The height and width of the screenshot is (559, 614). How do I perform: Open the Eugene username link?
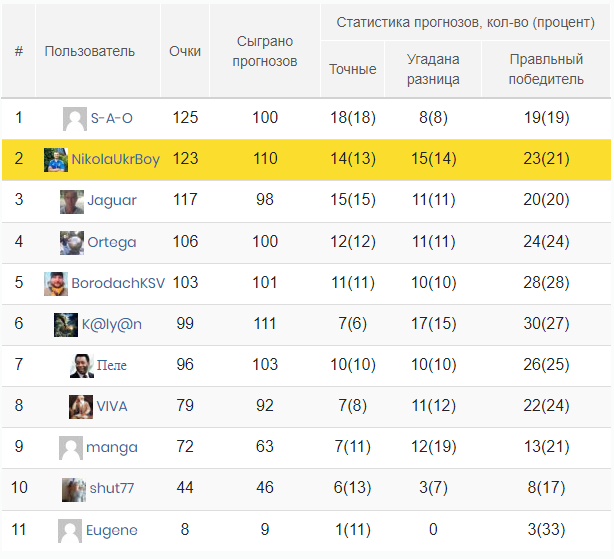112,530
